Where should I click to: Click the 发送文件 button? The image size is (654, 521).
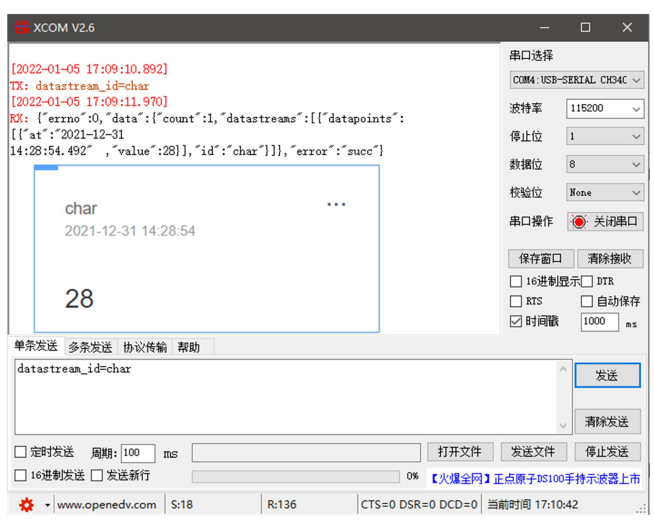click(x=533, y=452)
